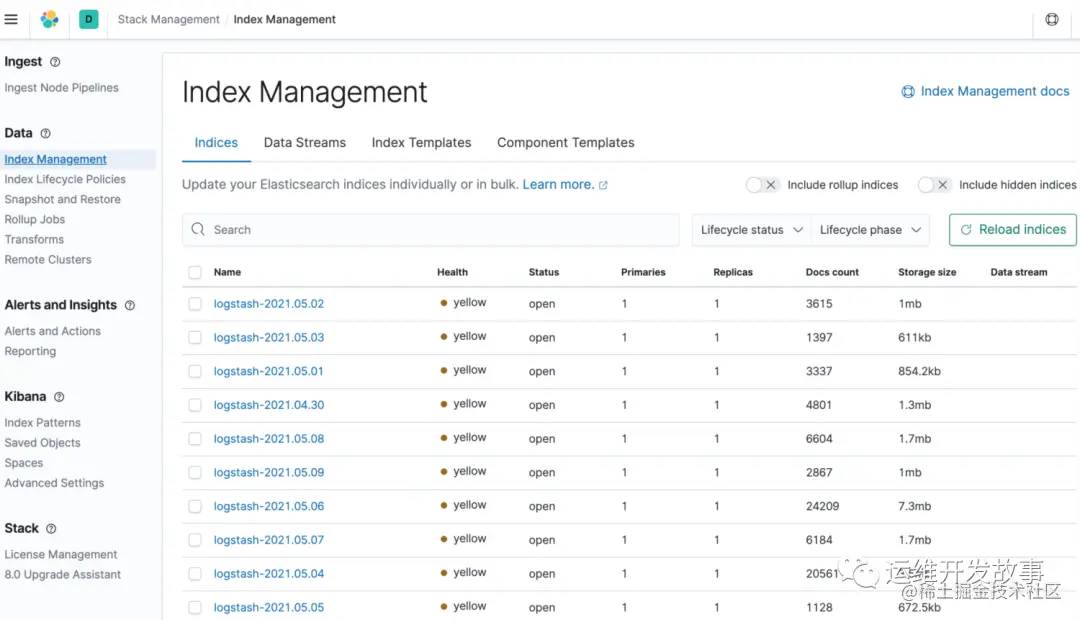
Task: Open index logstash-2021.05.02
Action: (x=269, y=304)
